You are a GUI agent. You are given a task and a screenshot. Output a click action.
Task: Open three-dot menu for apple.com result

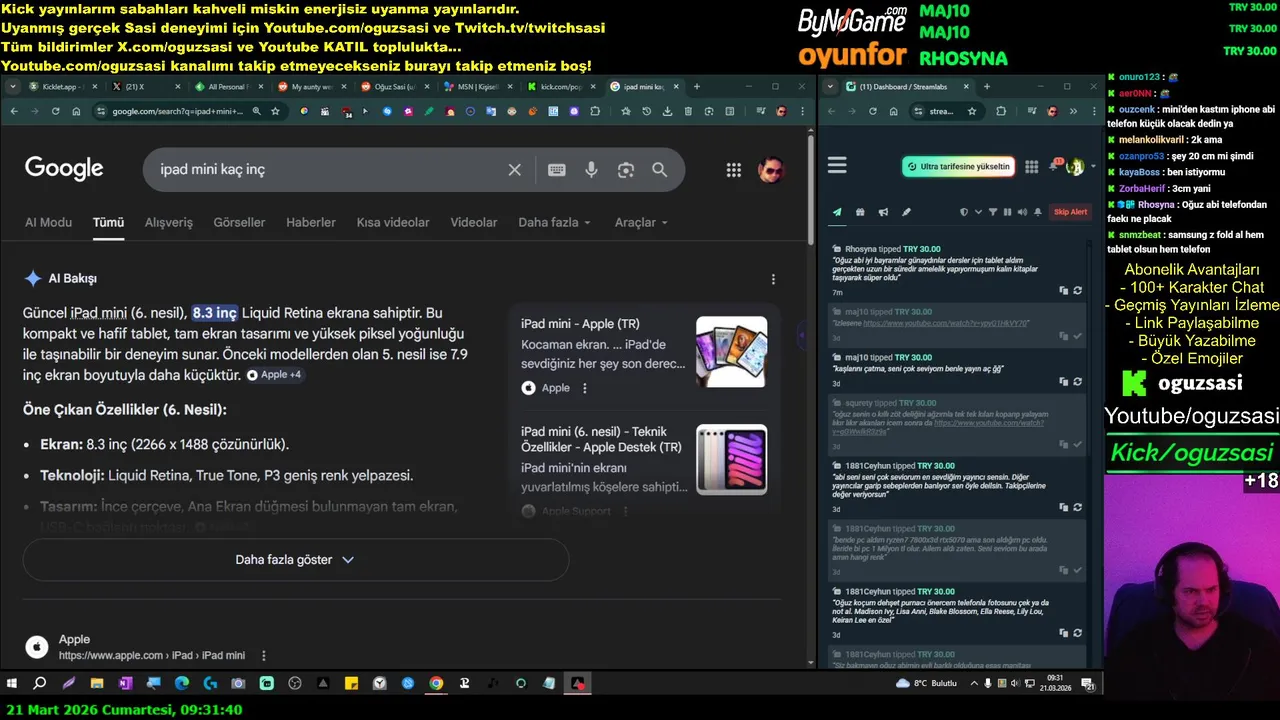264,656
